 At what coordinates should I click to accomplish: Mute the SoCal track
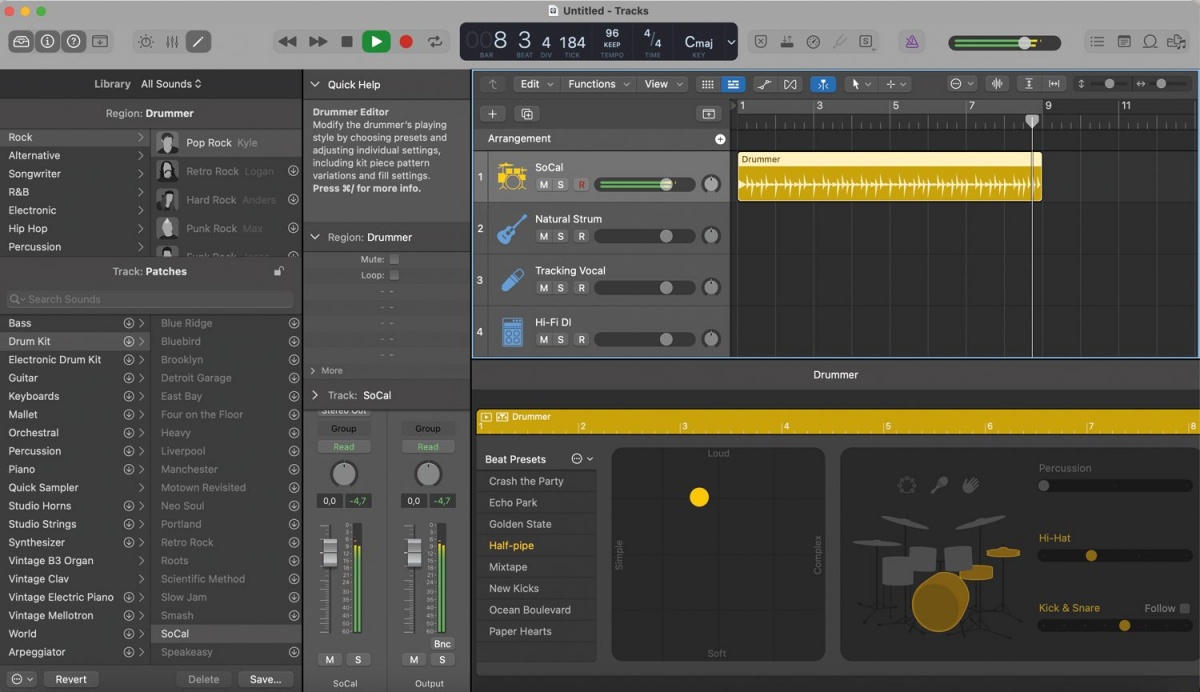click(543, 185)
